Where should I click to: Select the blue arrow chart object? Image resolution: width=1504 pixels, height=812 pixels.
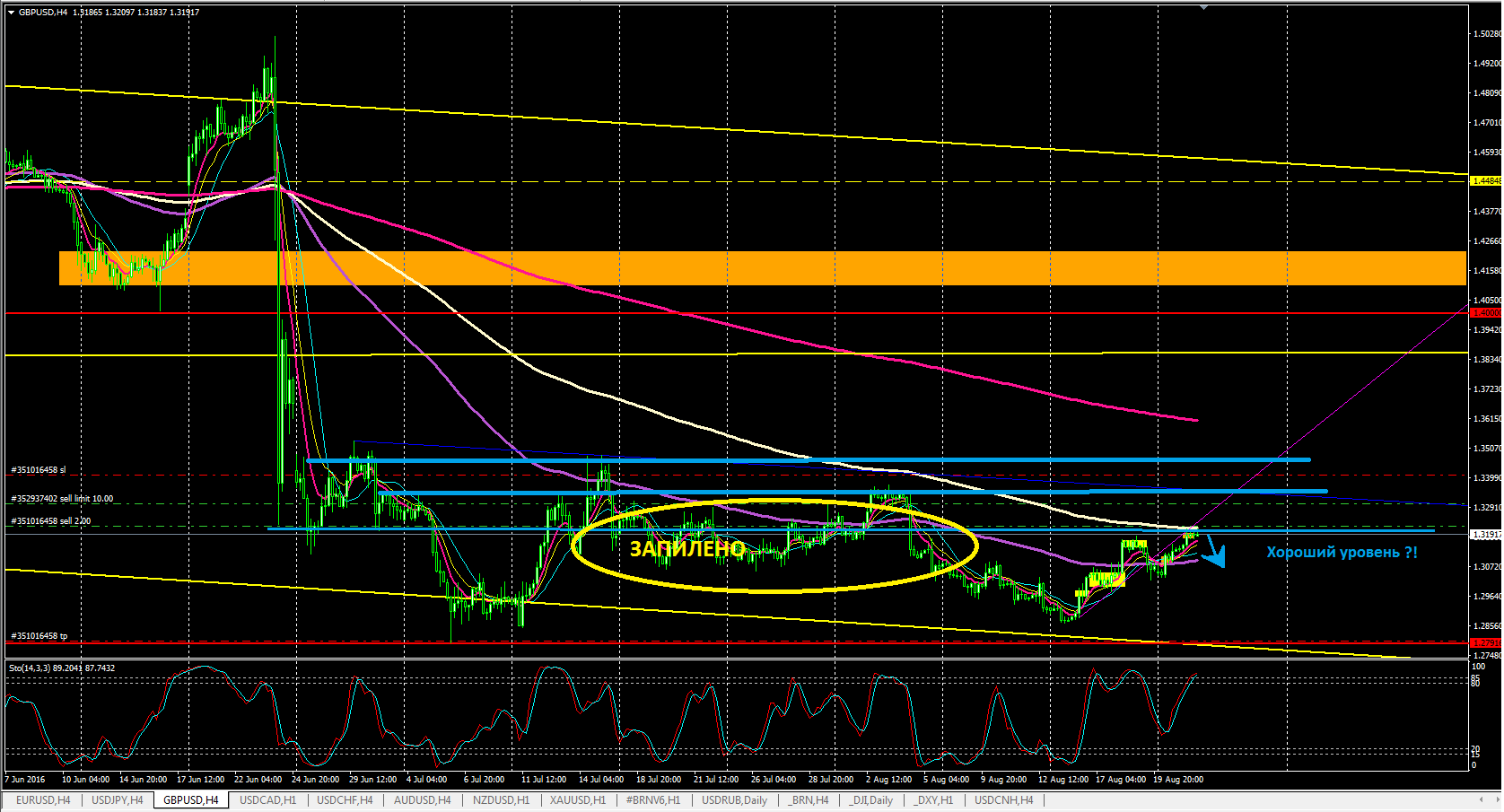[x=1213, y=550]
